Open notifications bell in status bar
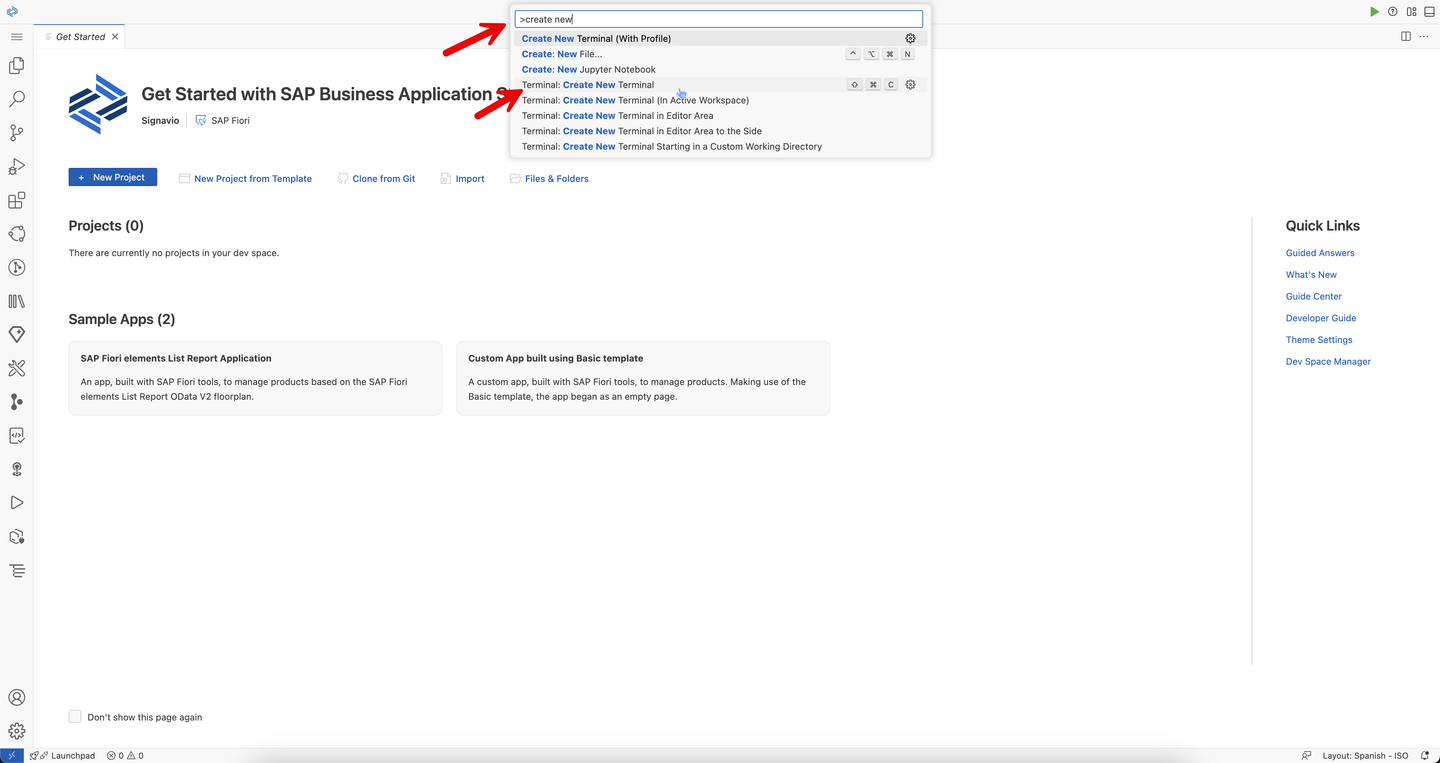The width and height of the screenshot is (1440, 763). pos(1426,755)
